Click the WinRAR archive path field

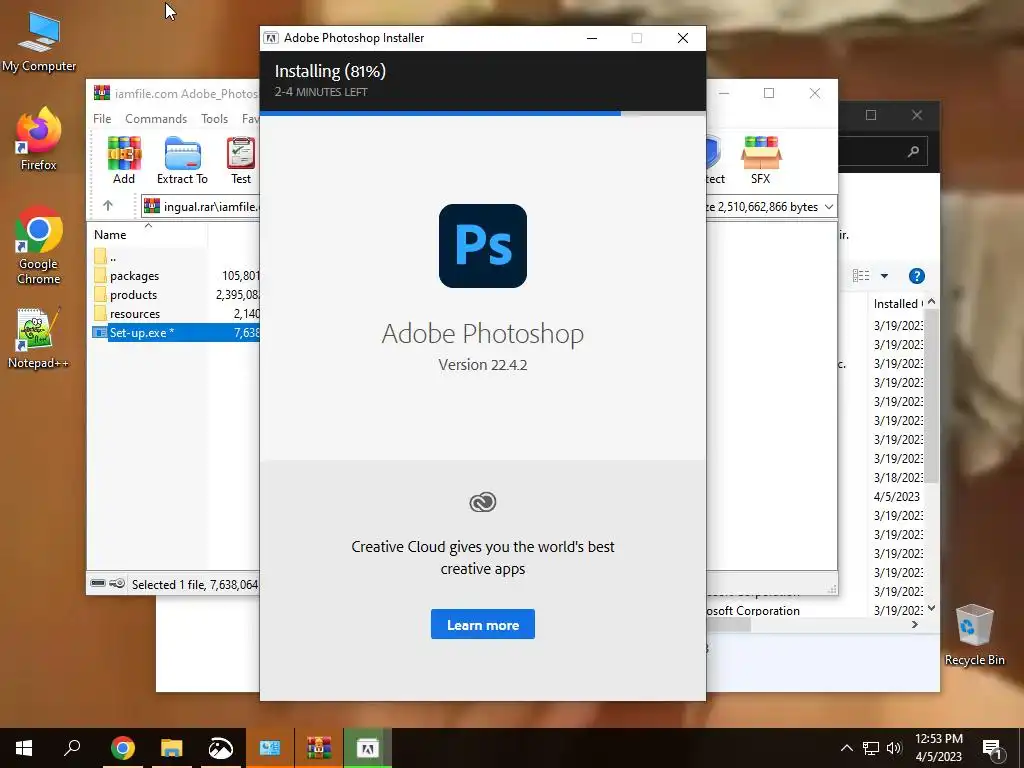coord(201,206)
